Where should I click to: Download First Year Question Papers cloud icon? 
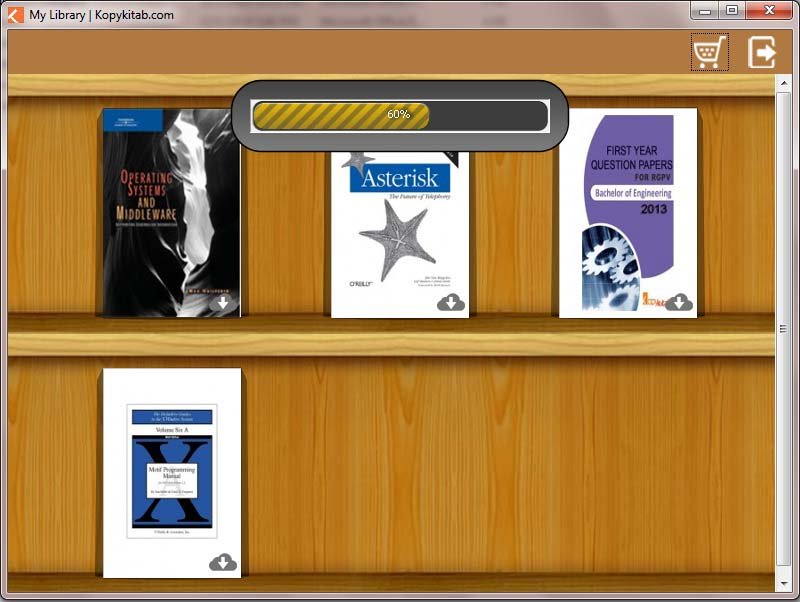coord(679,303)
